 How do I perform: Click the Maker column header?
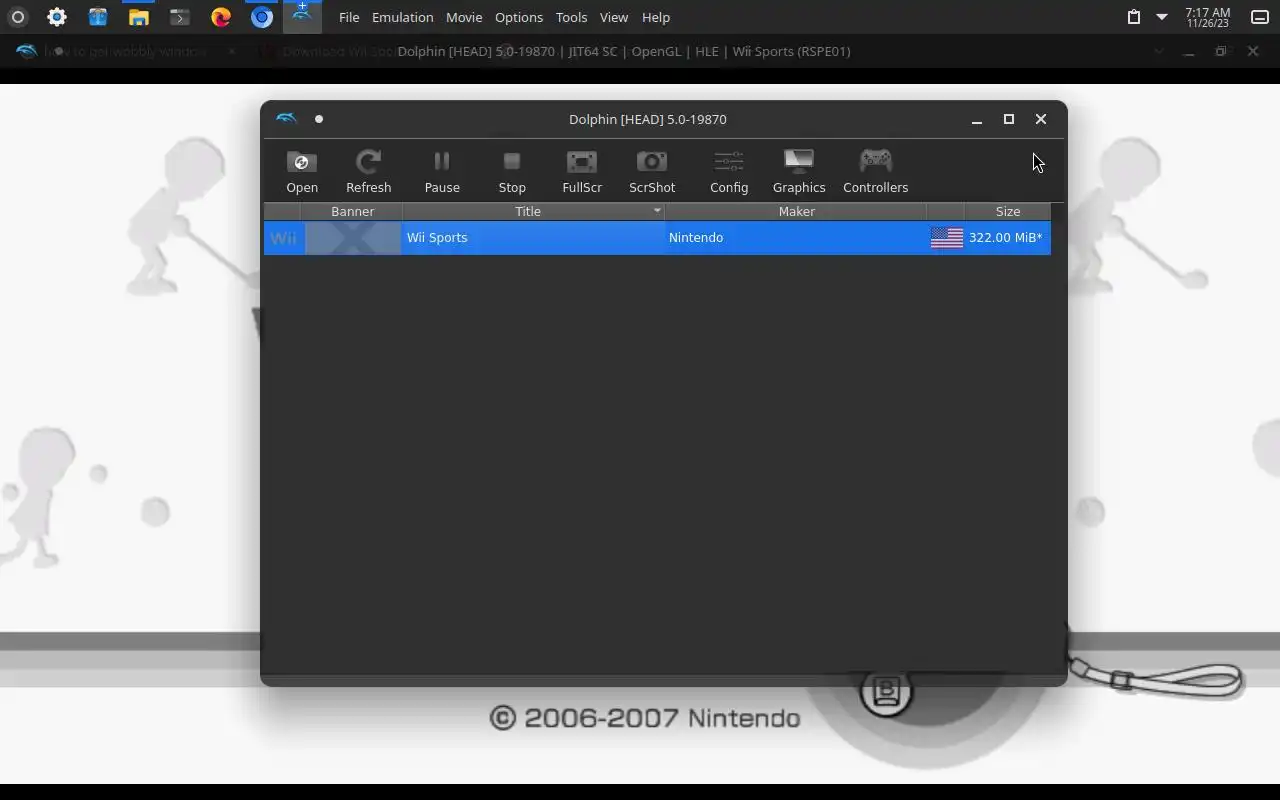pyautogui.click(x=796, y=211)
